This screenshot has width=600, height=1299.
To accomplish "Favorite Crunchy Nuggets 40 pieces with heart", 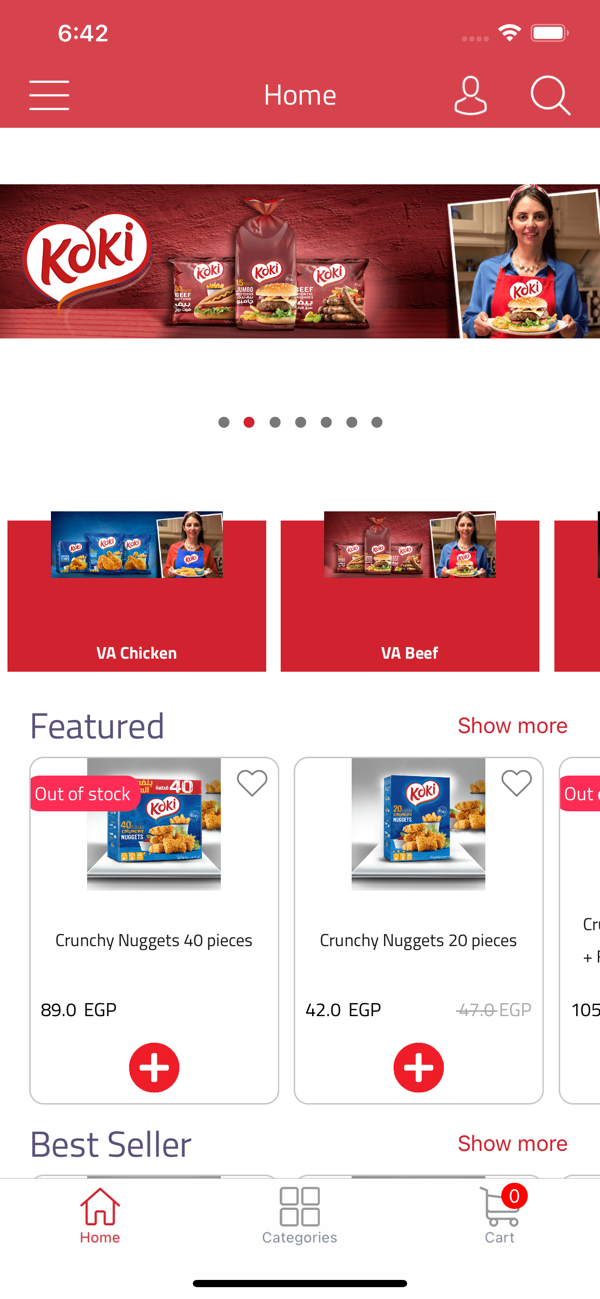I will coord(252,783).
